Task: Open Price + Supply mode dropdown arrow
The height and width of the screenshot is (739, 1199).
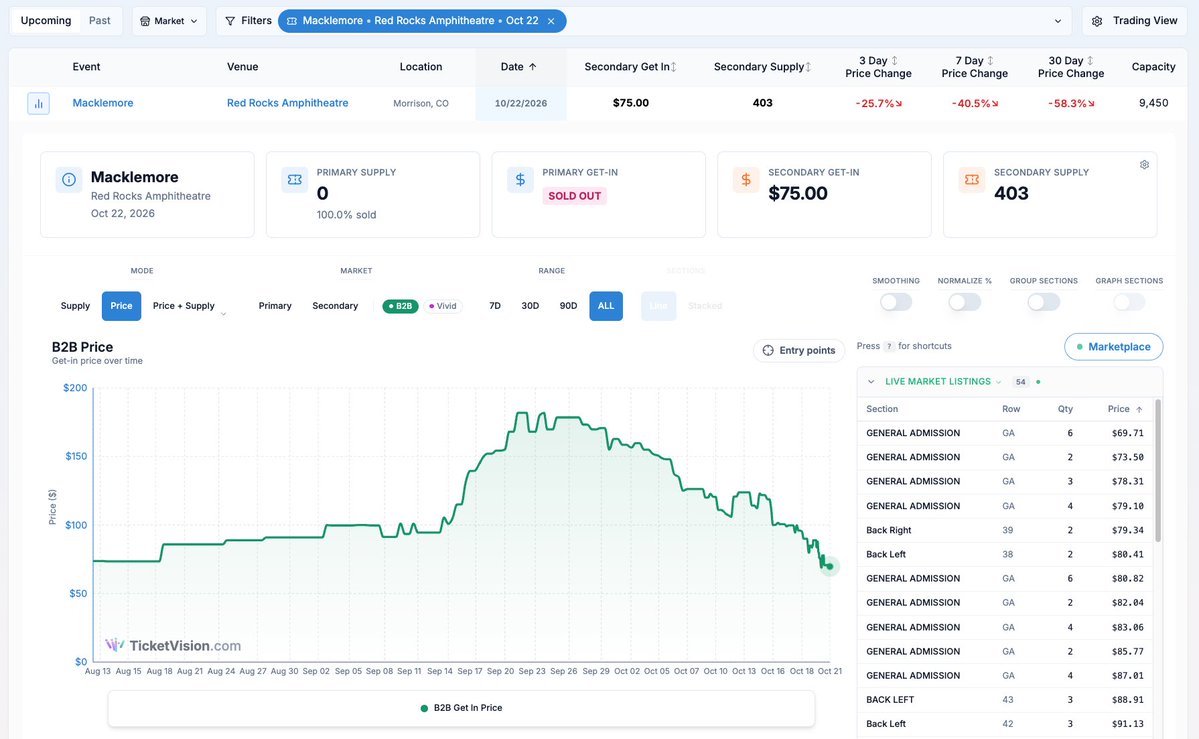Action: pos(223,314)
